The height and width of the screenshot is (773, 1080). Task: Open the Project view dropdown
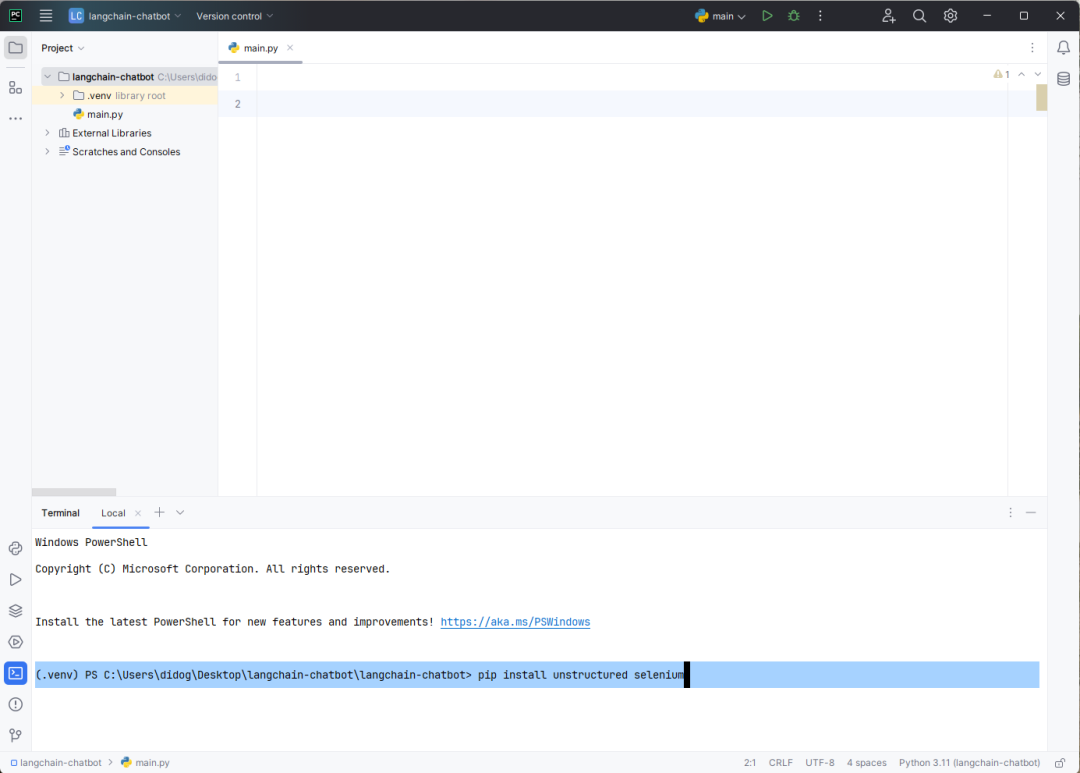[x=63, y=48]
